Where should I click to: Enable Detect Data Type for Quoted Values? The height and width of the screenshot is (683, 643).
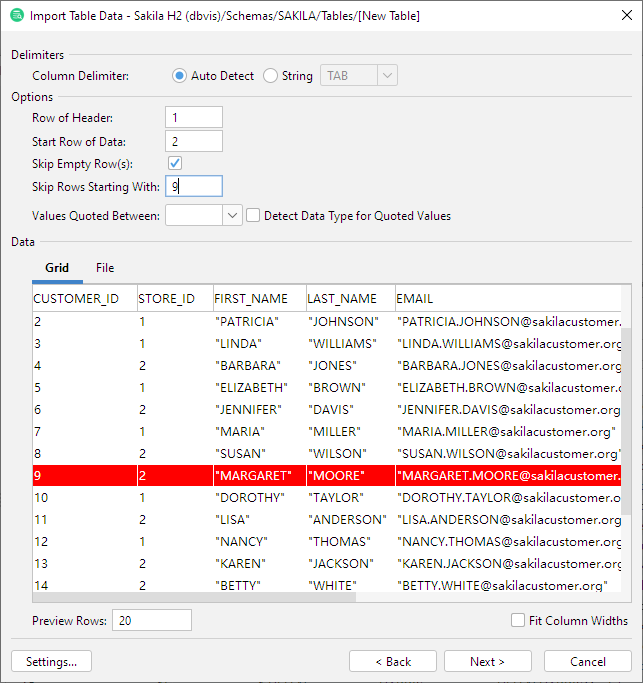[x=253, y=215]
